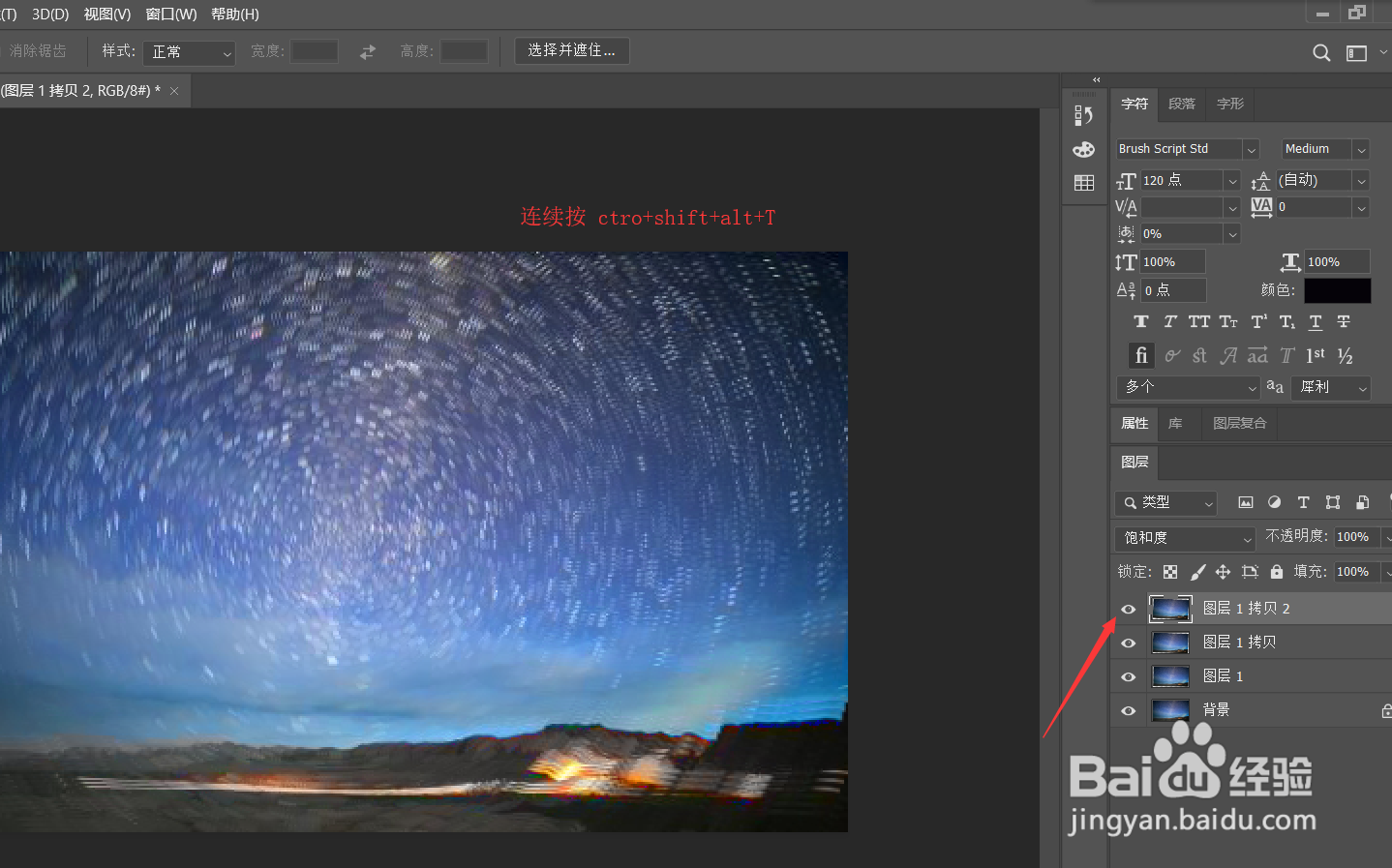
Task: Lock layer position move icon
Action: [1223, 572]
